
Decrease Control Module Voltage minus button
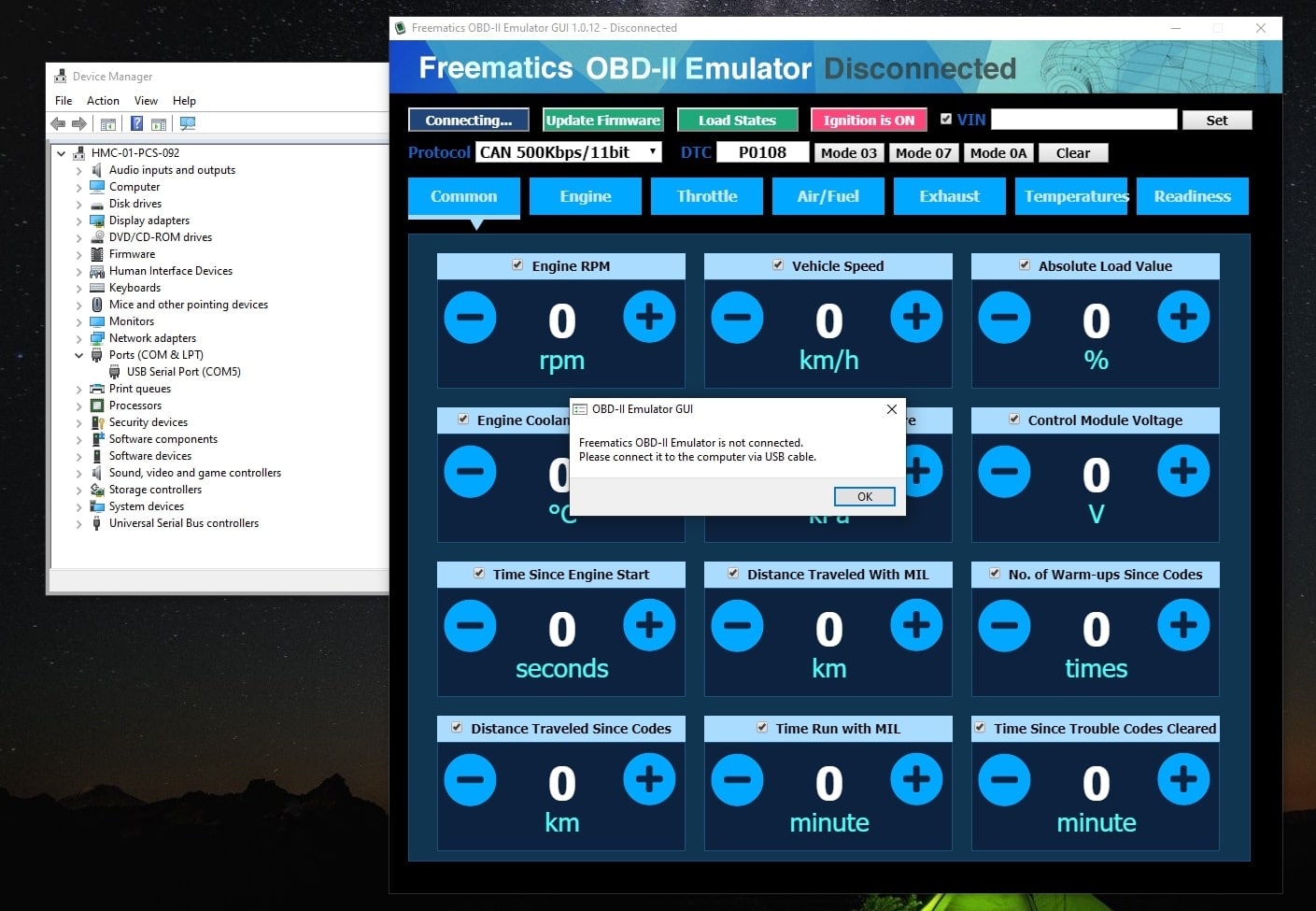pyautogui.click(x=1004, y=471)
